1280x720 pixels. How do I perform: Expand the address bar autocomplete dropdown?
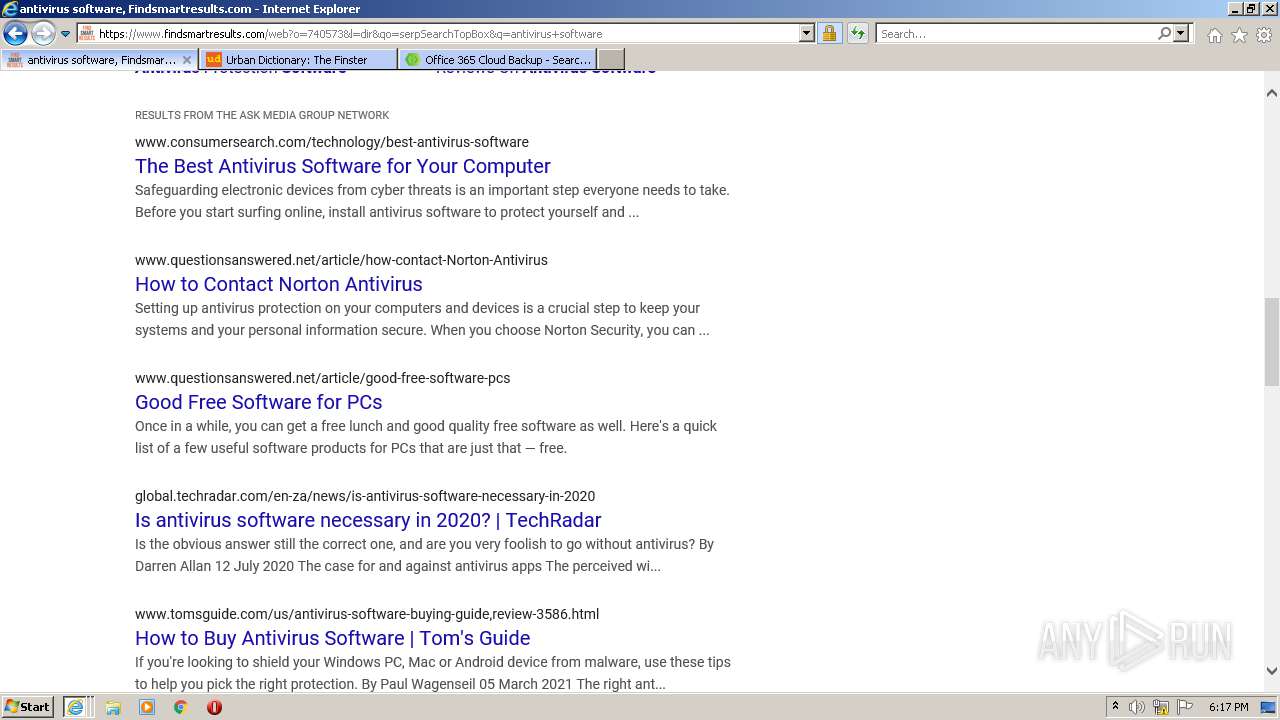tap(807, 34)
